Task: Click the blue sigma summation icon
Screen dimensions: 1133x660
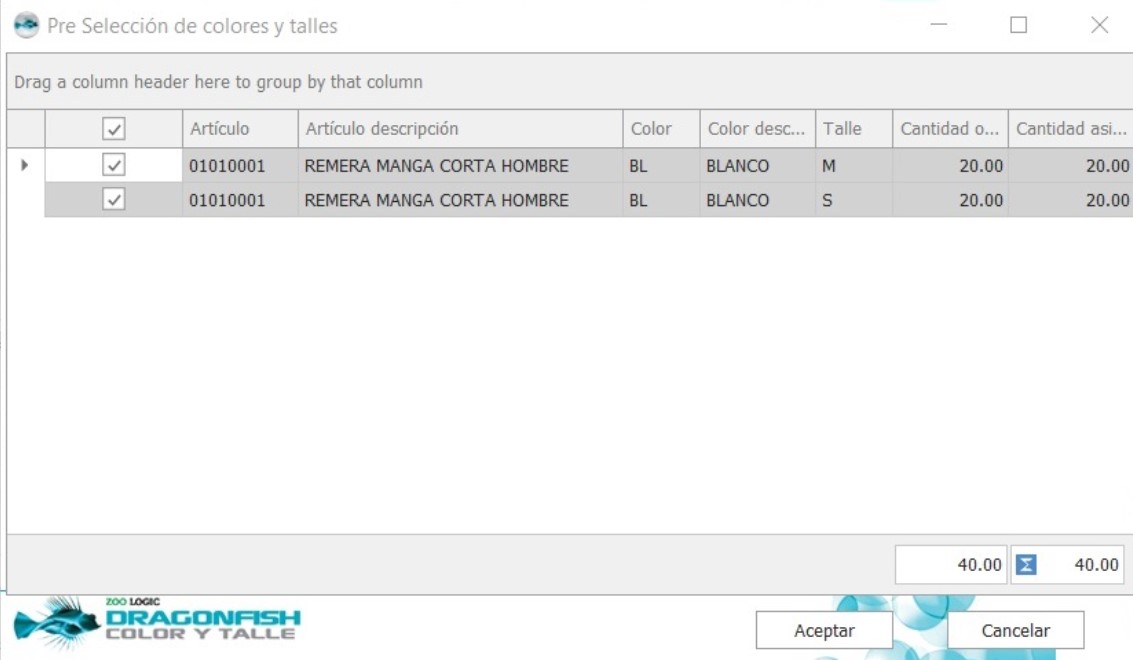Action: 1024,563
